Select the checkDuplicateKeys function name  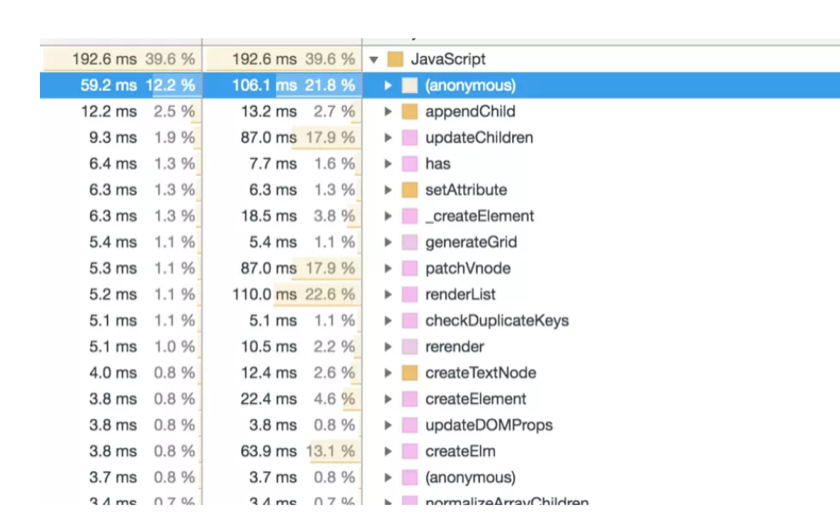tap(497, 320)
